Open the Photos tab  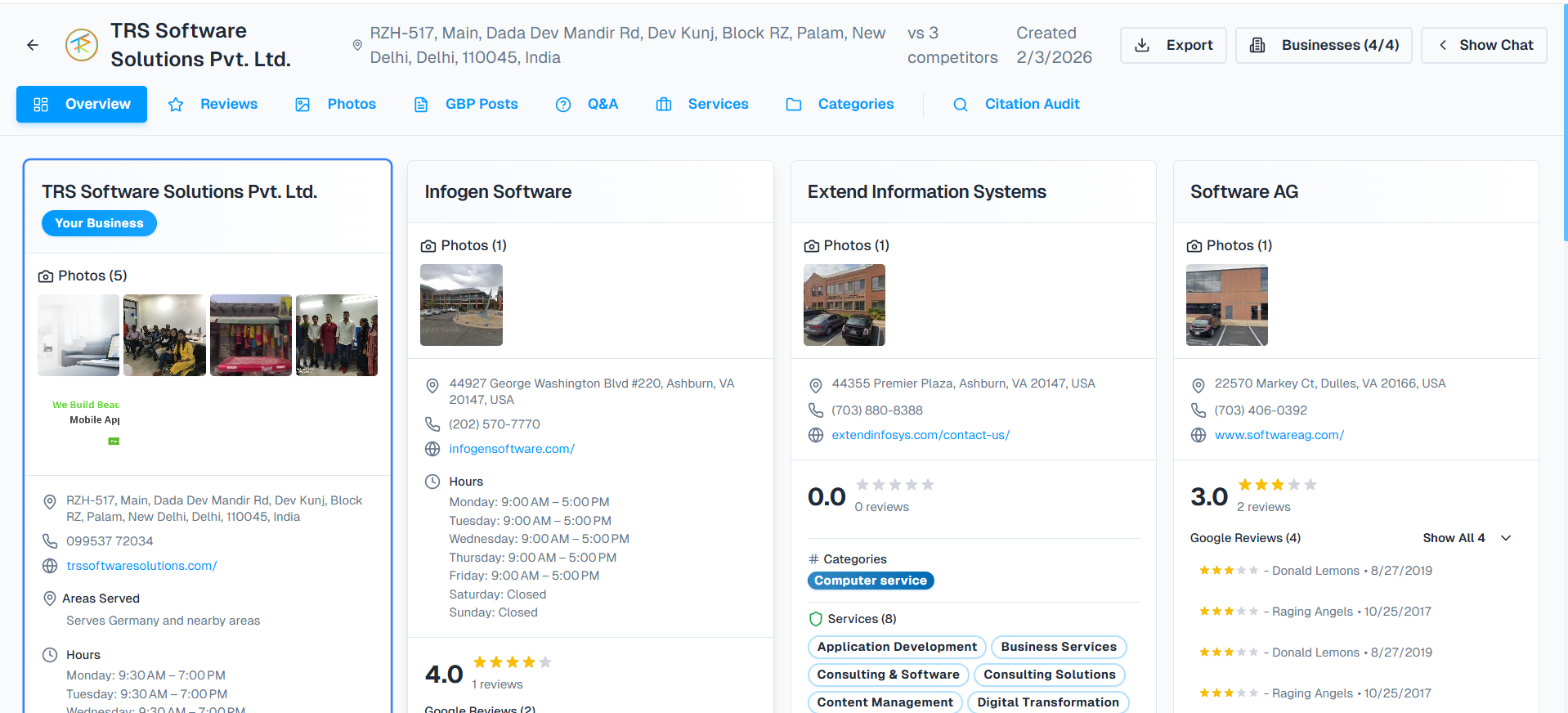[x=335, y=104]
